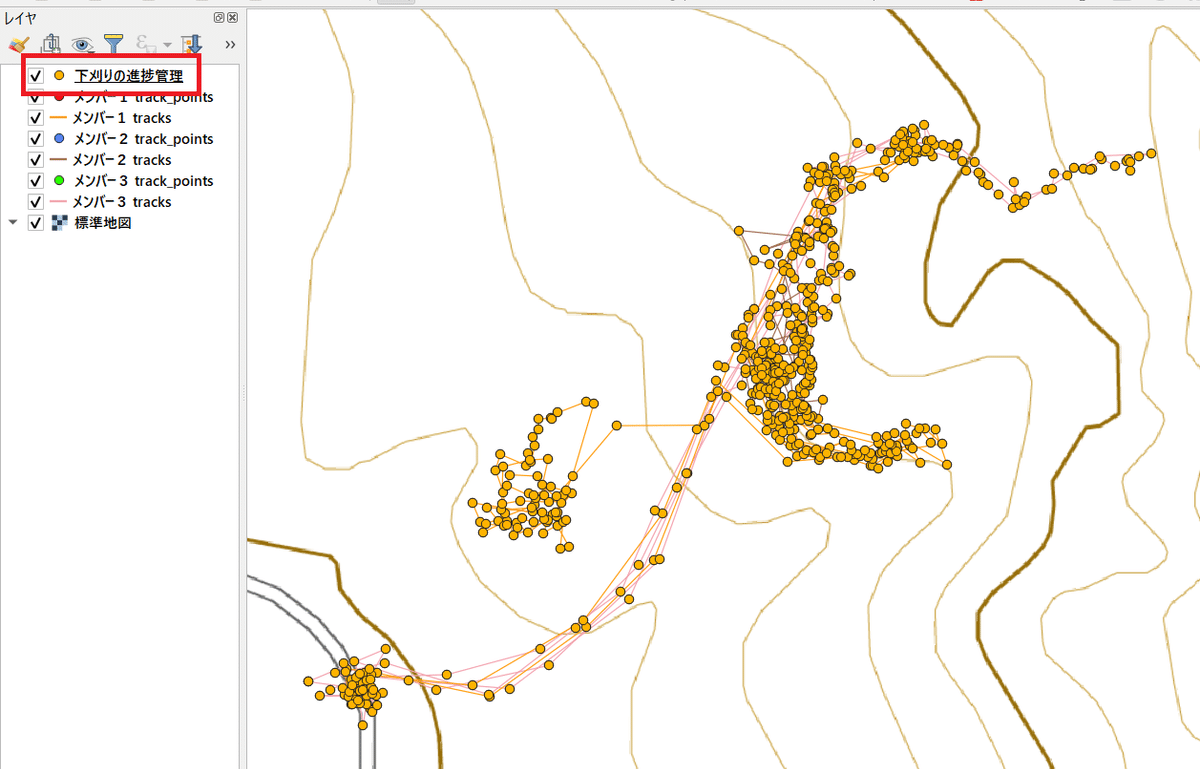Collapse the 標準地図 layer tree arrow
This screenshot has width=1200, height=769.
pos(13,223)
